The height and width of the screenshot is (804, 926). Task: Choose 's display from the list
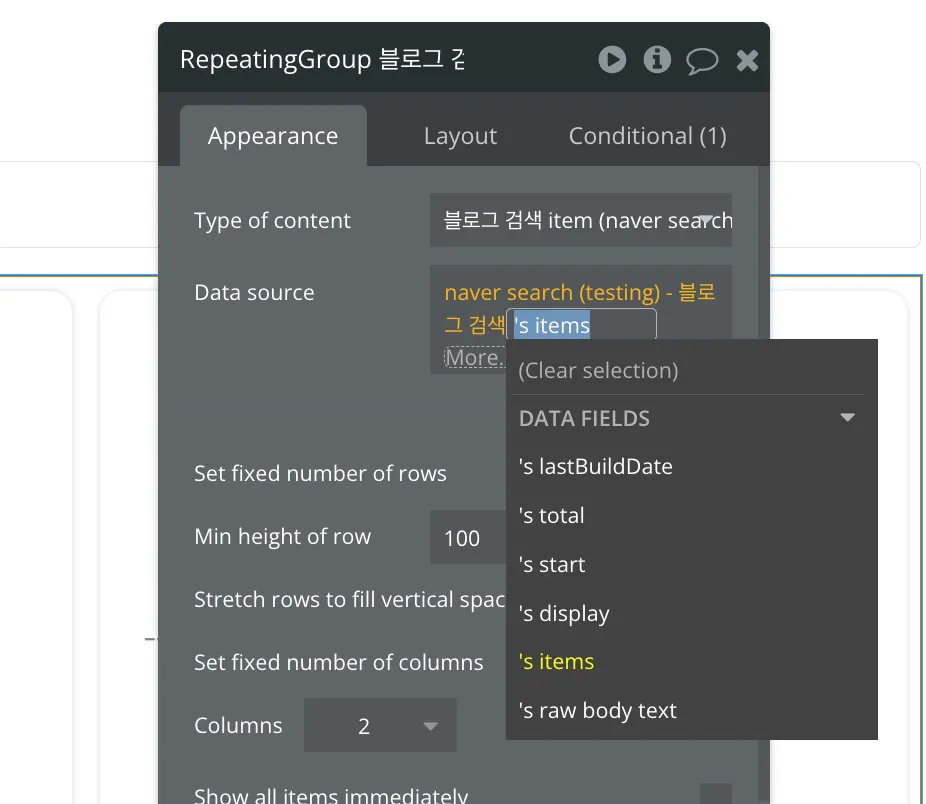click(x=564, y=613)
